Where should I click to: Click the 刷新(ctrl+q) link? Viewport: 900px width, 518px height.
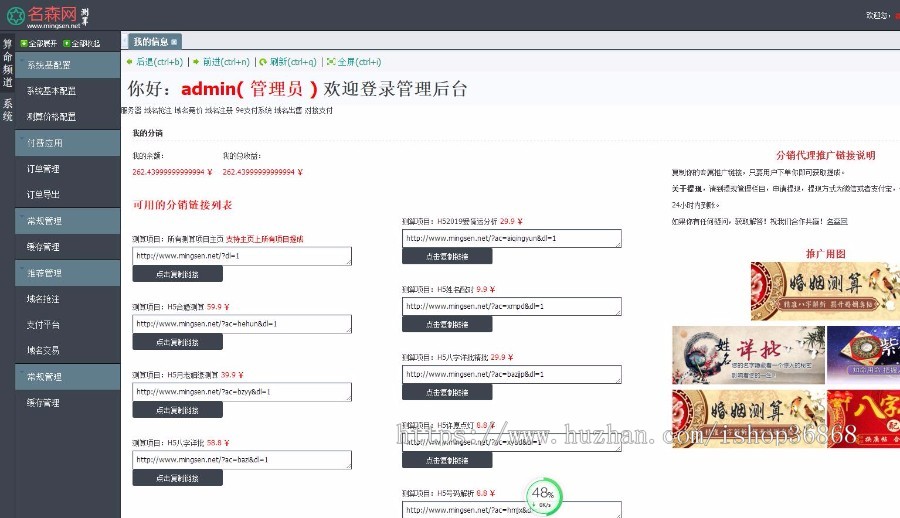click(x=293, y=62)
